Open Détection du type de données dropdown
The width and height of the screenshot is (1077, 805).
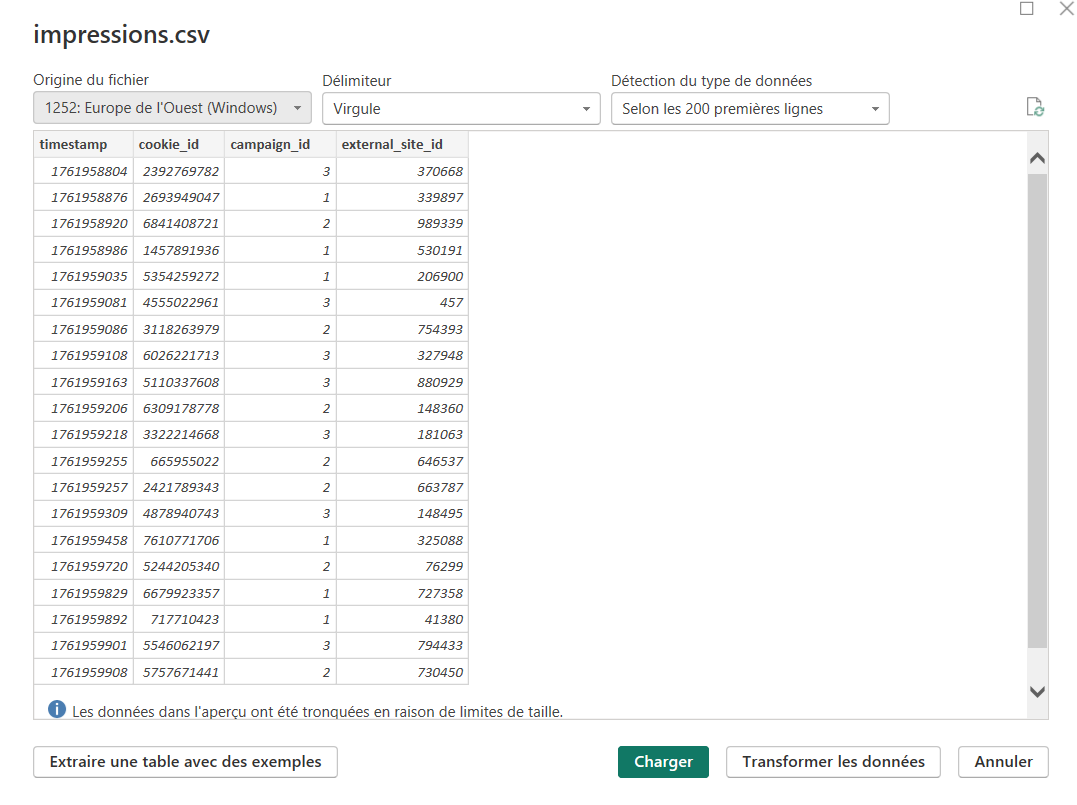tap(750, 109)
